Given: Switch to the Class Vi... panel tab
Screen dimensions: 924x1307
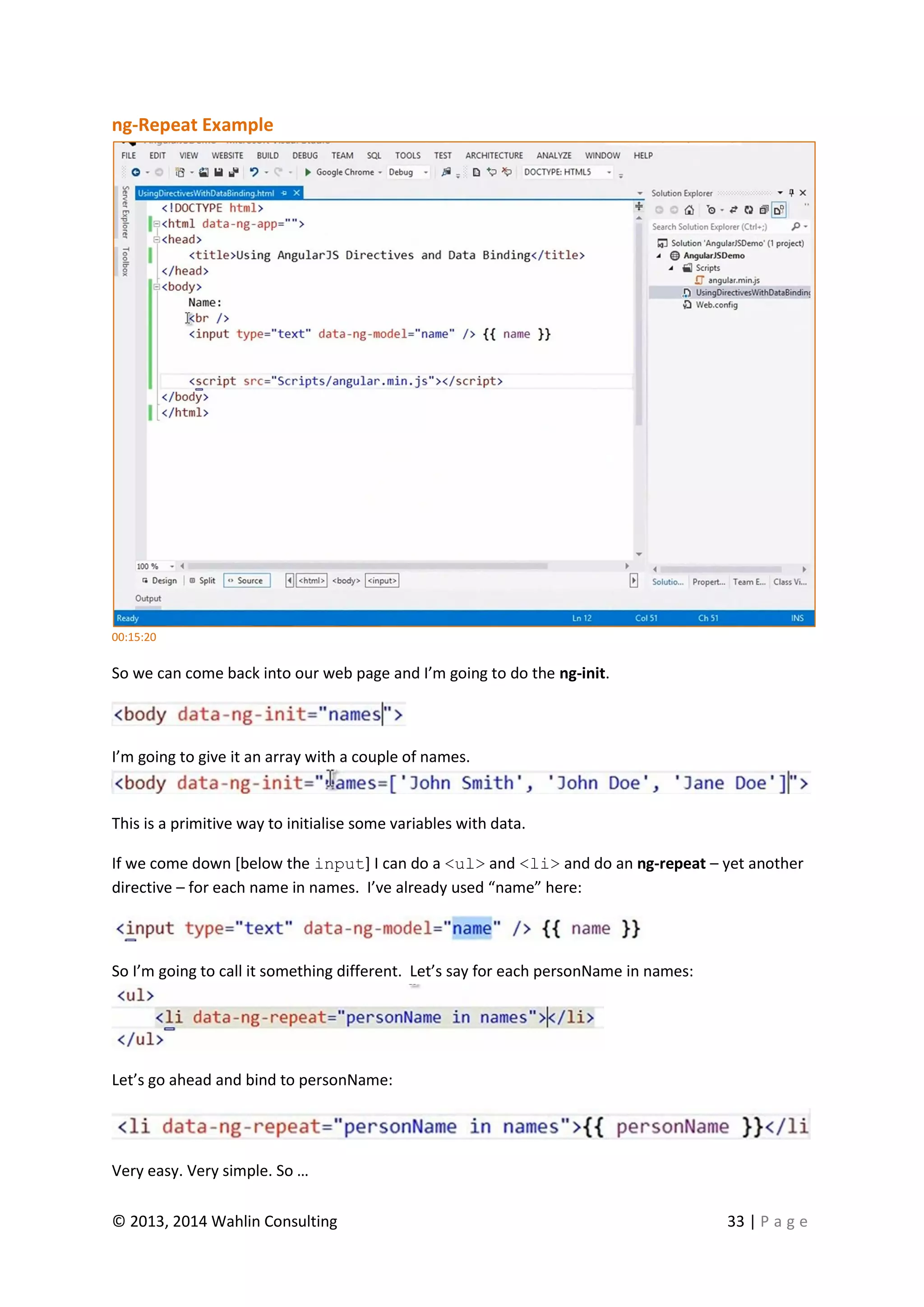Looking at the screenshot, I should (790, 582).
